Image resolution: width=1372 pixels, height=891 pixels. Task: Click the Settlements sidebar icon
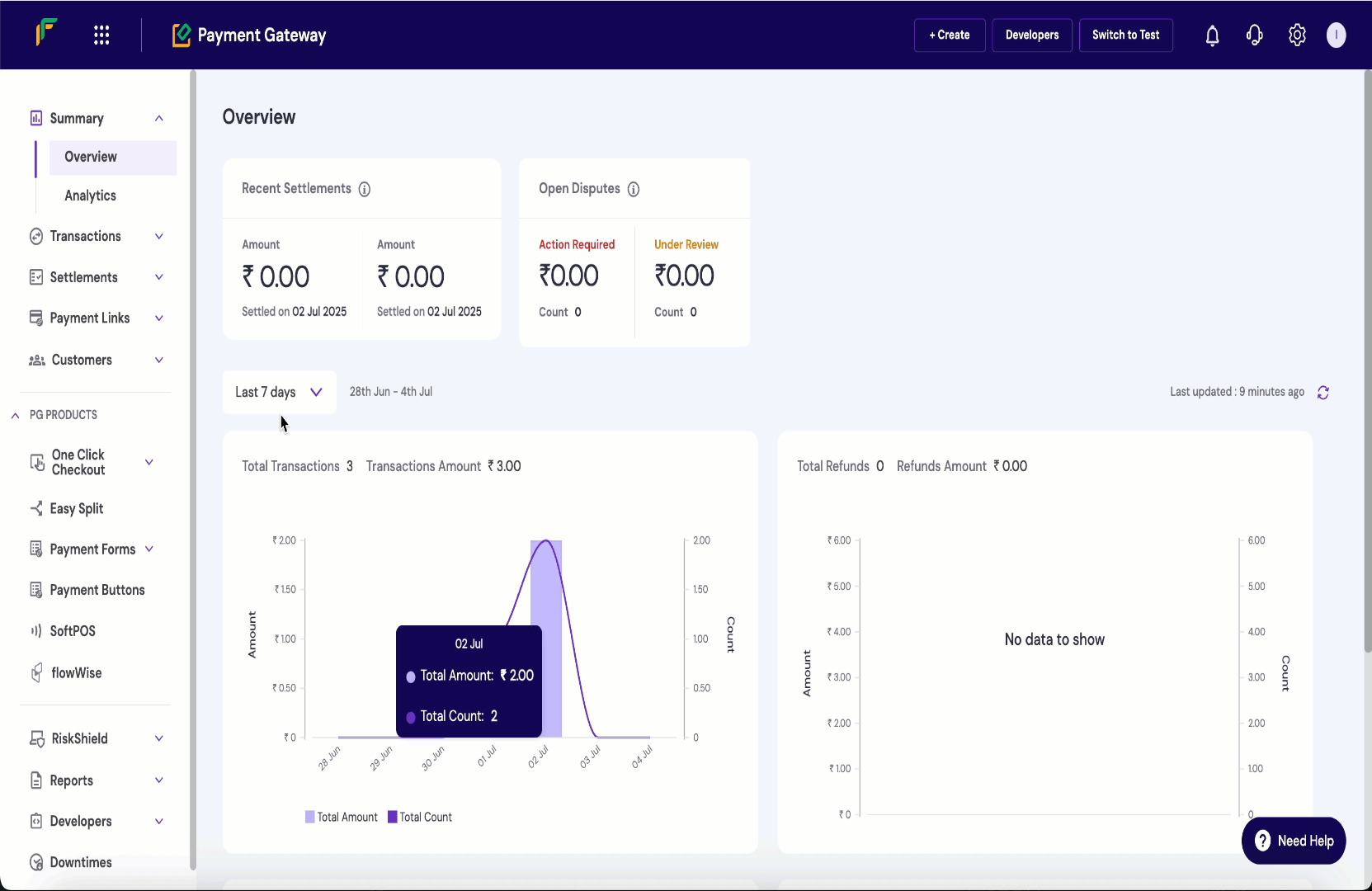coord(35,277)
